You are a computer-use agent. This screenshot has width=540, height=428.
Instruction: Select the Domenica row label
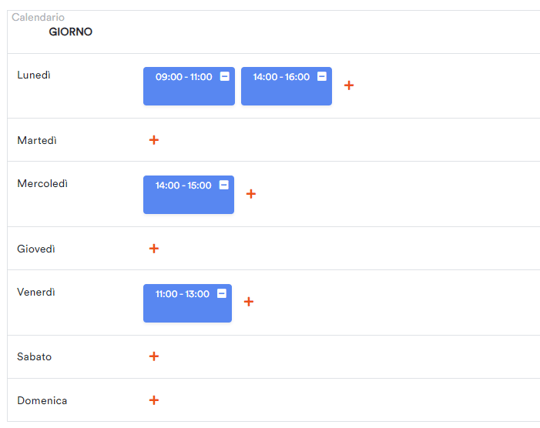pos(42,400)
